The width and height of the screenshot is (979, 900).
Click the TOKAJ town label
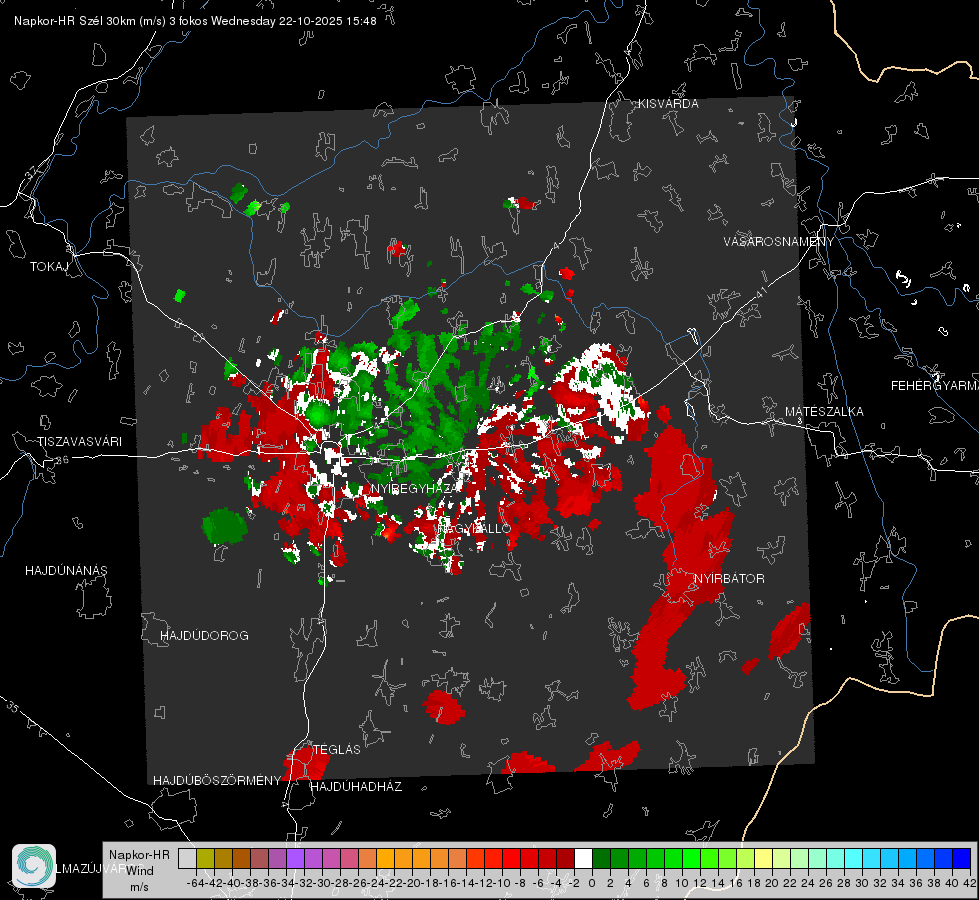point(49,267)
